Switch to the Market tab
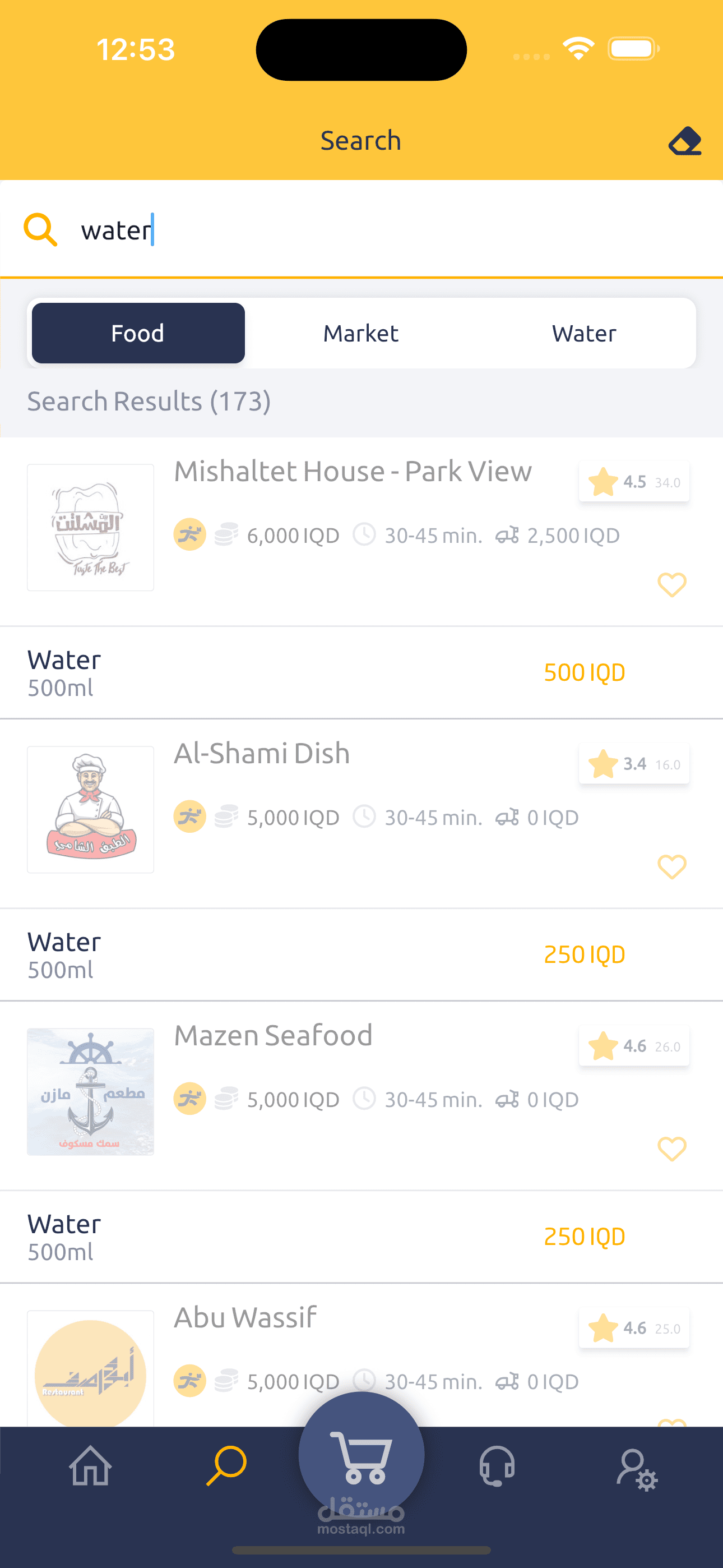 point(361,334)
